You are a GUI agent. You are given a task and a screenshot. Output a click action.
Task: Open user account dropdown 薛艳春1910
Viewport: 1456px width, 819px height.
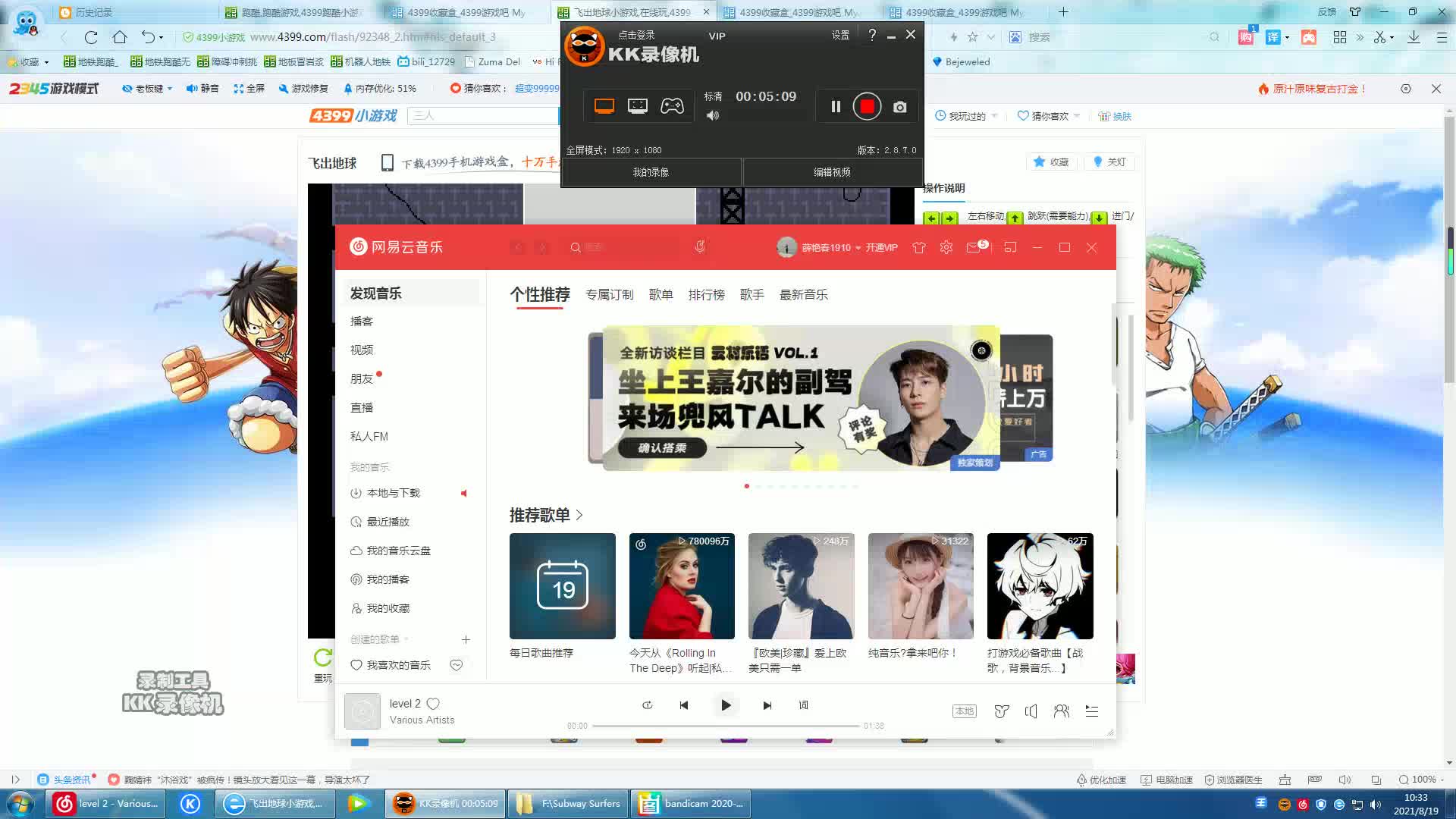point(831,247)
